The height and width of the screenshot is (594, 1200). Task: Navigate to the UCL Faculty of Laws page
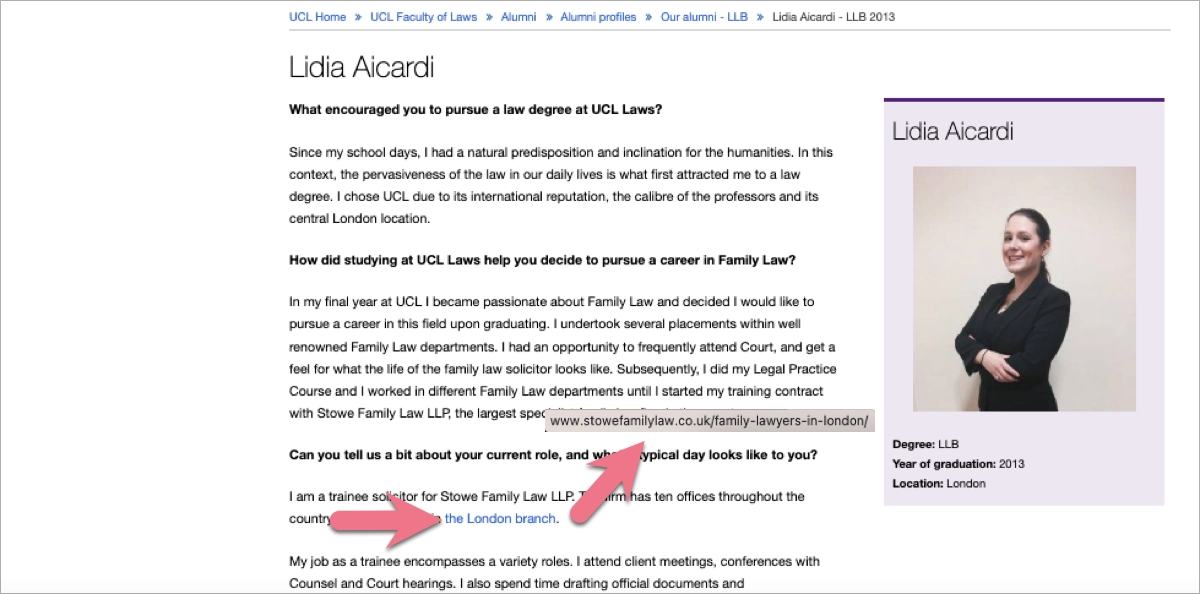coord(424,16)
